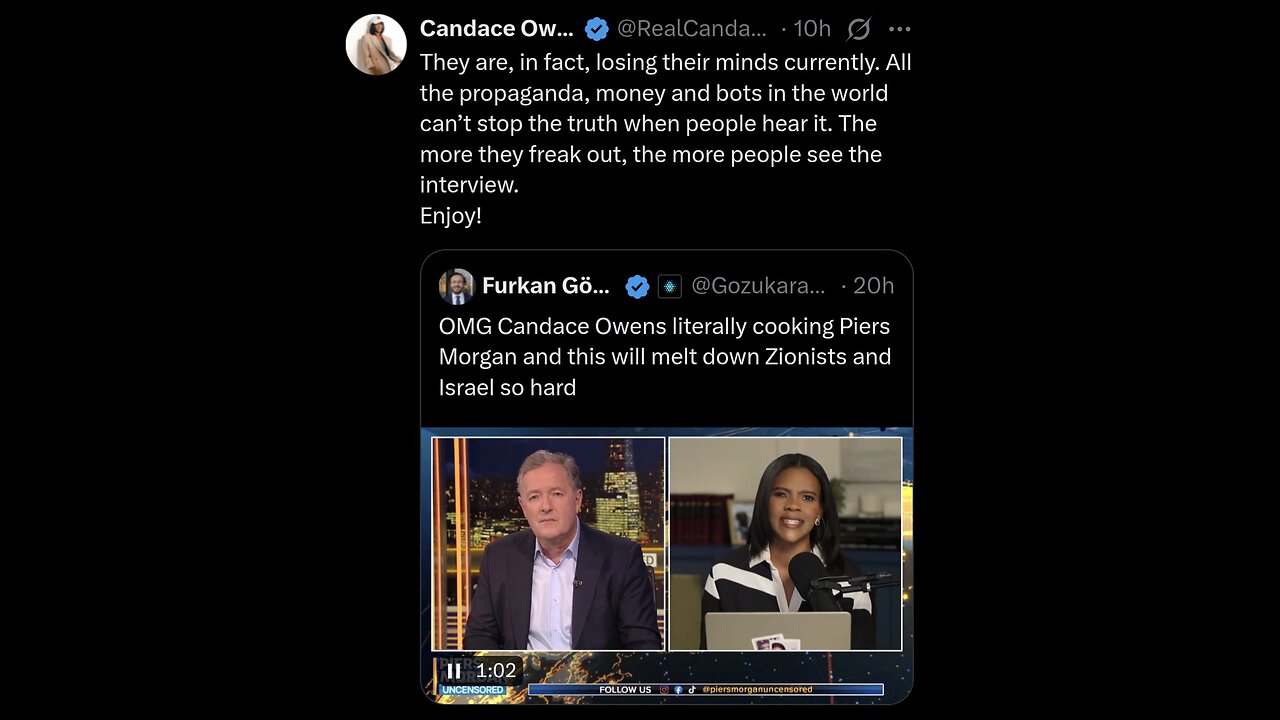Image resolution: width=1280 pixels, height=720 pixels.
Task: Pause the playing video
Action: (x=453, y=671)
